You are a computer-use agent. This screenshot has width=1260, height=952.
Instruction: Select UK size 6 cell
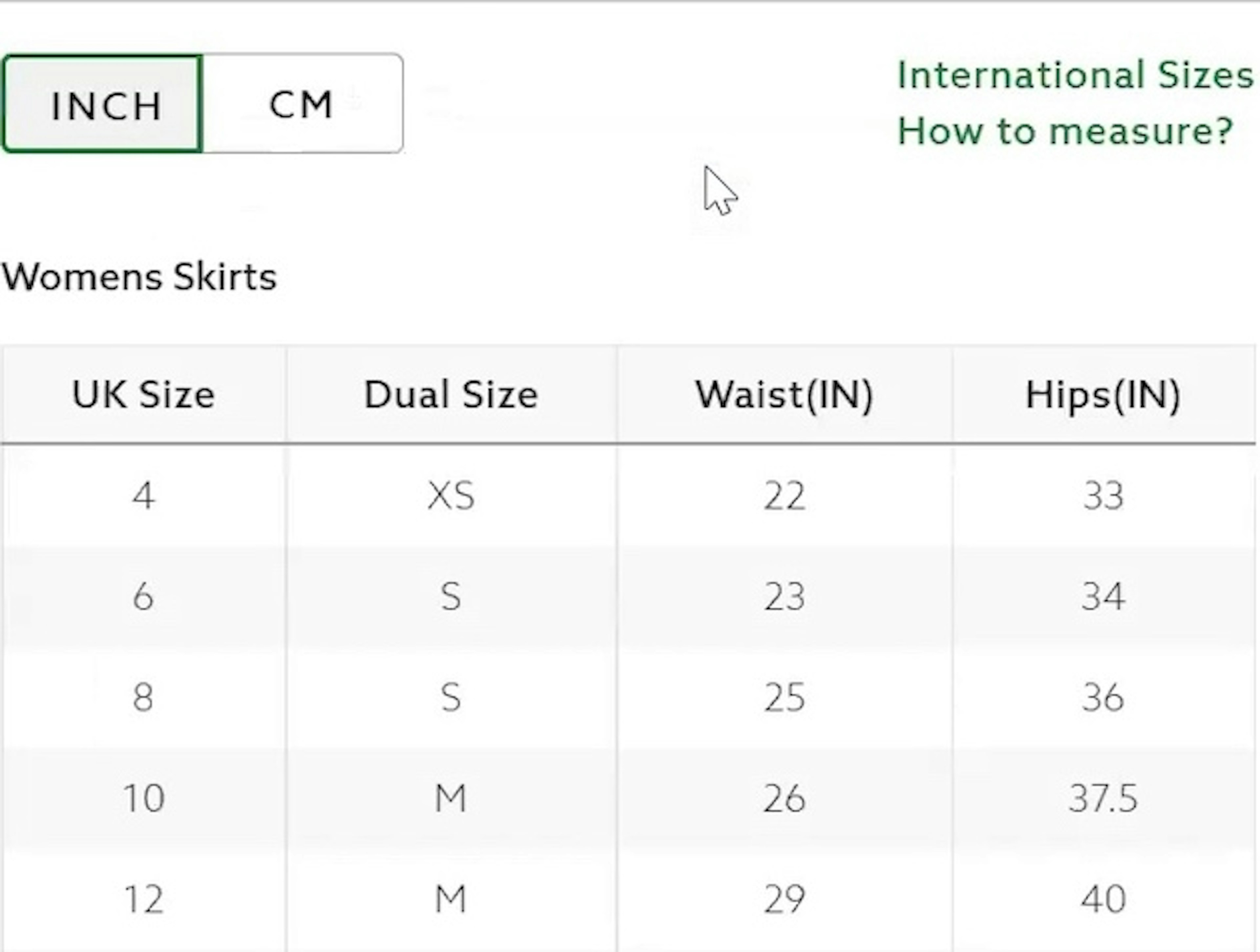[143, 597]
